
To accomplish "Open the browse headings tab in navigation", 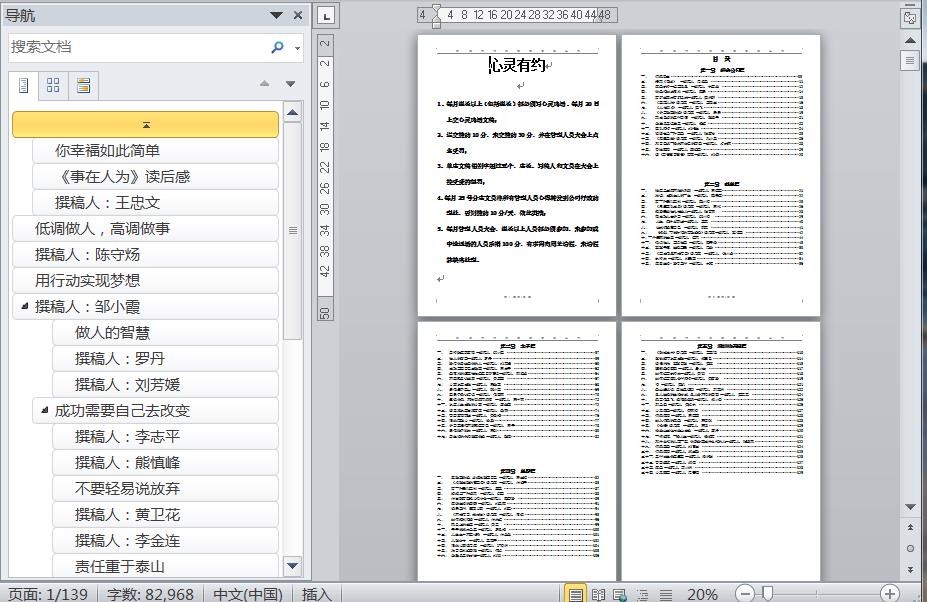I will (24, 86).
